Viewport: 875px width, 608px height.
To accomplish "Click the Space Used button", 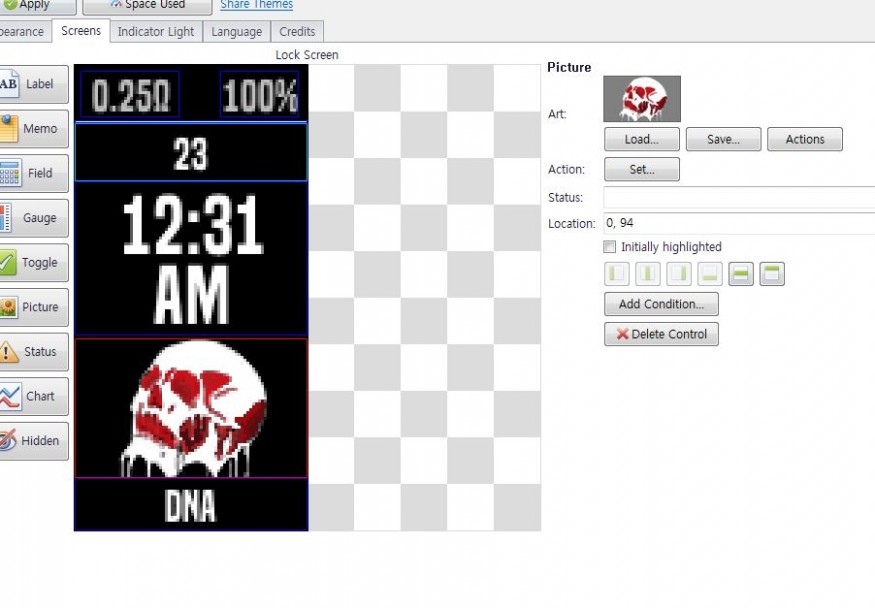I will coord(147,6).
